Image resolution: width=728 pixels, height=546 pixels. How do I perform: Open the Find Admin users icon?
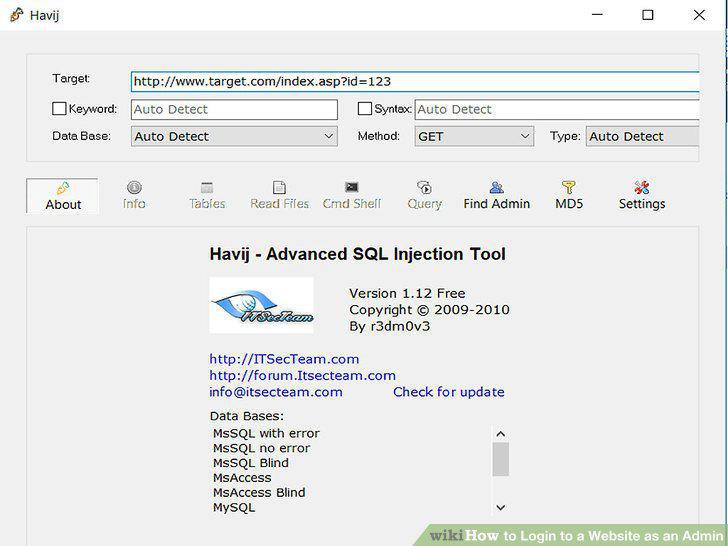pos(496,188)
